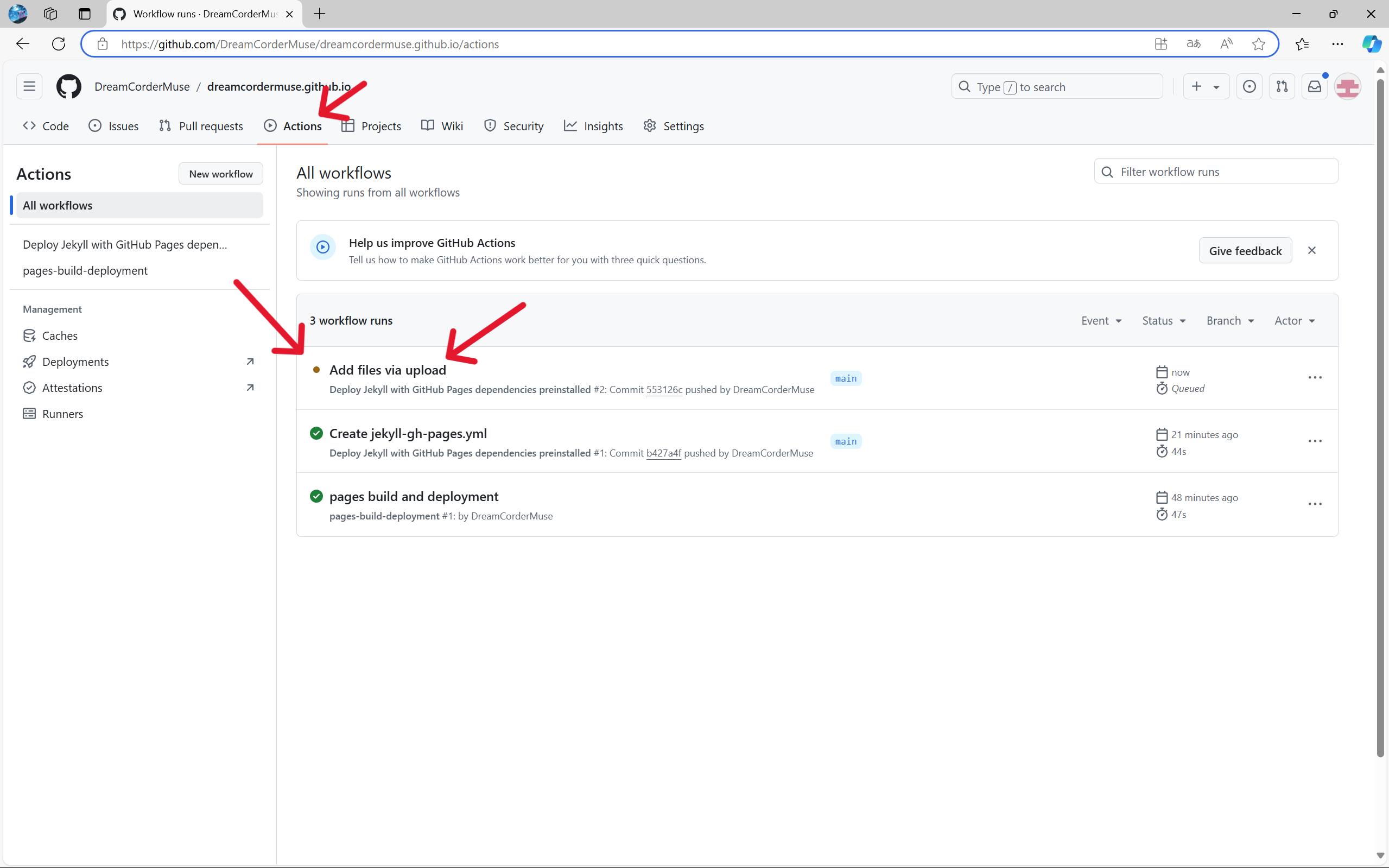Toggle the vertical tabs icon
The width and height of the screenshot is (1389, 868).
pos(84,14)
